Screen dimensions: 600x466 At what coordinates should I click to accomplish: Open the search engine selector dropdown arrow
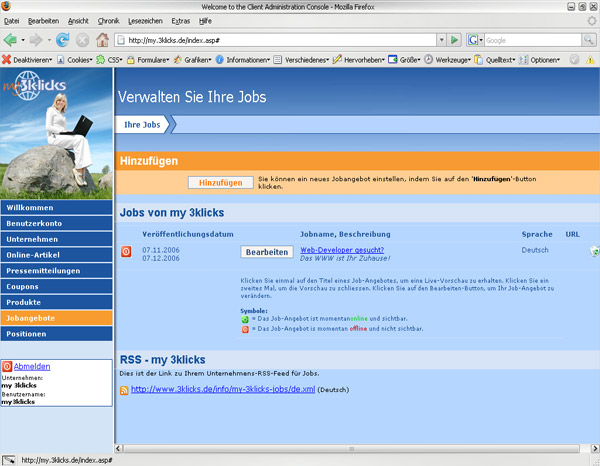coord(481,40)
